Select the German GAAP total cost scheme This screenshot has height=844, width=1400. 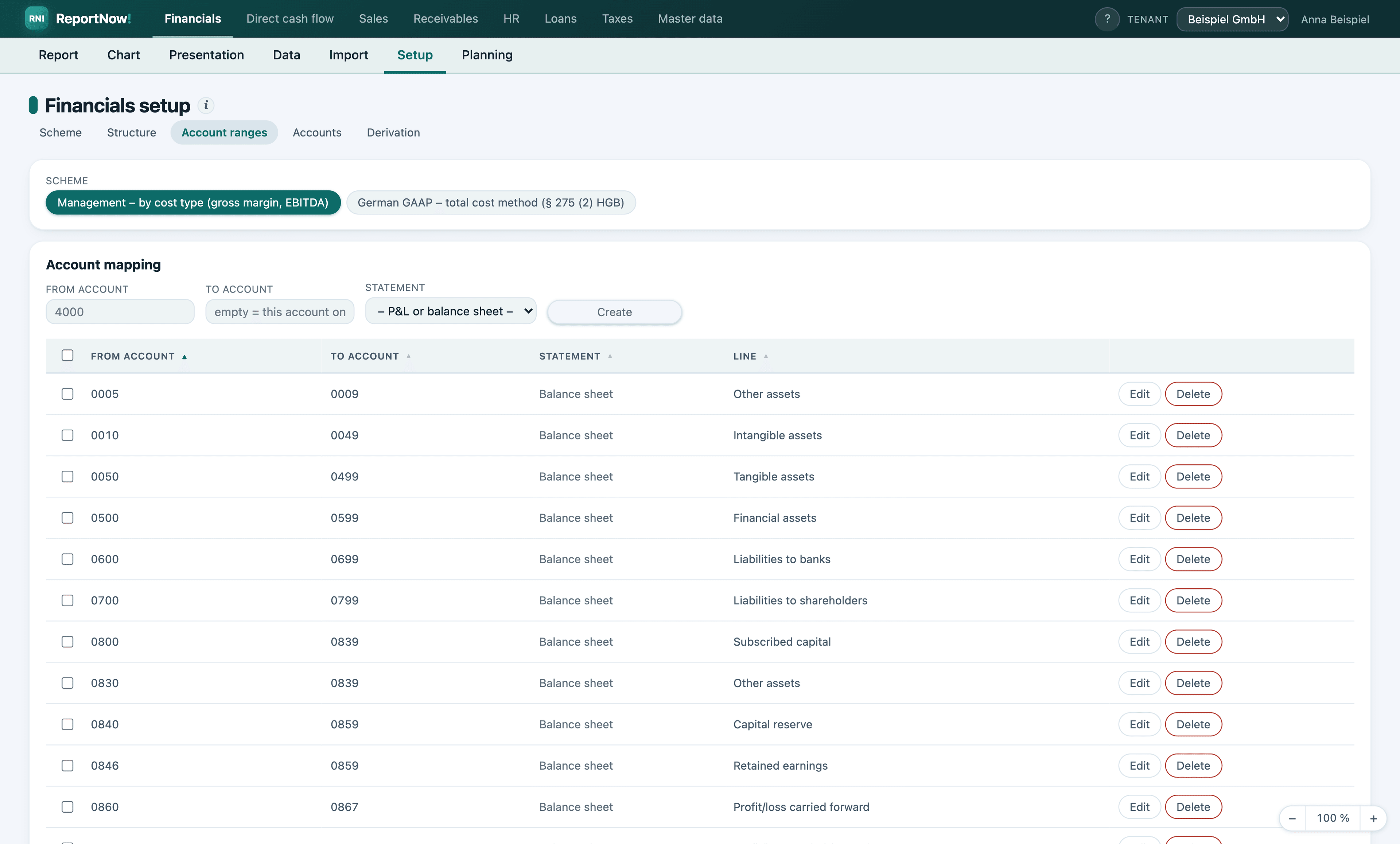pos(491,203)
